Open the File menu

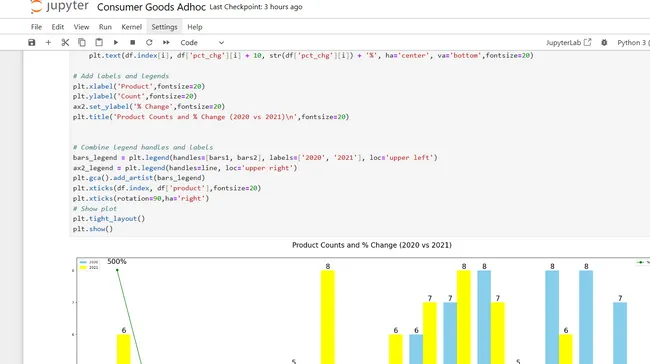tap(36, 27)
